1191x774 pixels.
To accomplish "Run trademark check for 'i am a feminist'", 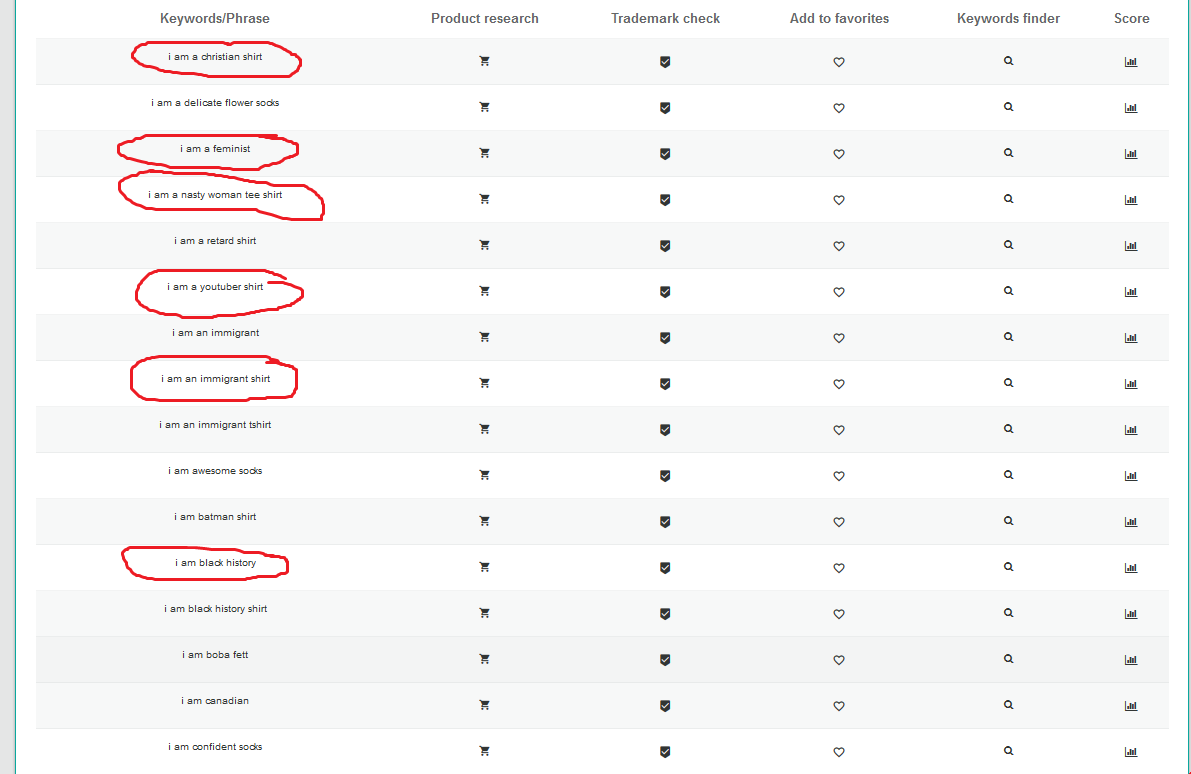I will point(665,153).
